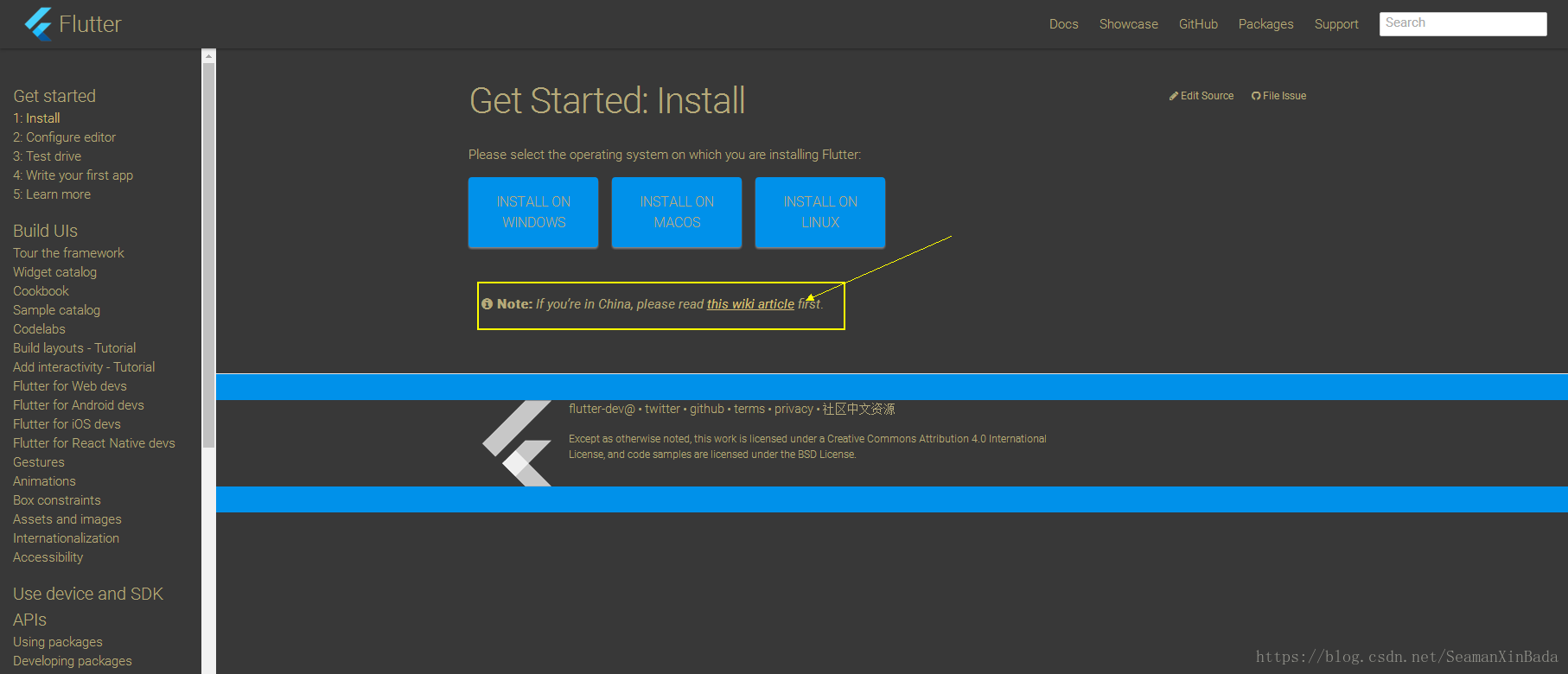
Task: Click the sidebar scrollbar up arrow
Action: click(x=208, y=56)
